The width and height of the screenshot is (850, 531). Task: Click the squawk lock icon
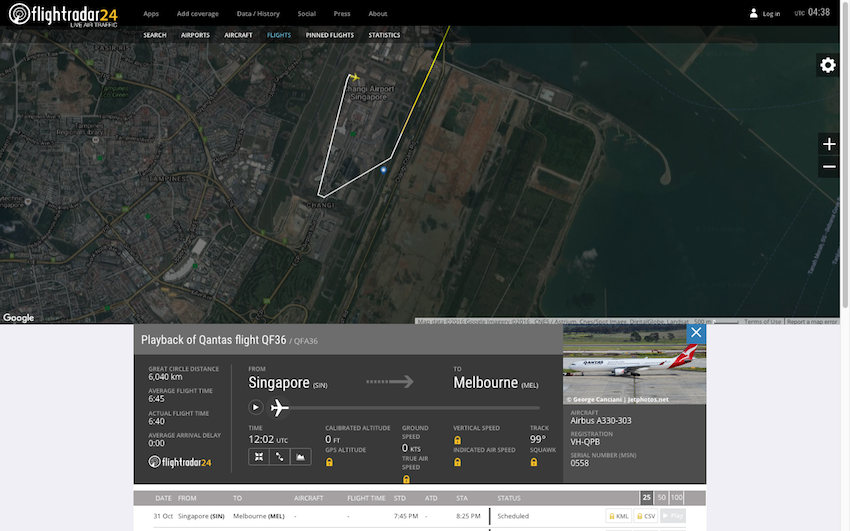pos(534,462)
